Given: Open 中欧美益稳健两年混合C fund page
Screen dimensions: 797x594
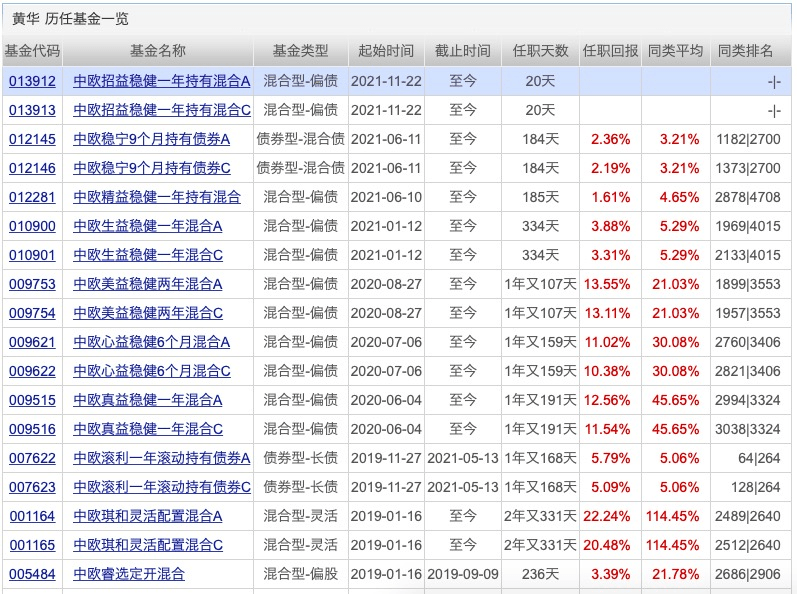Looking at the screenshot, I should tap(147, 312).
